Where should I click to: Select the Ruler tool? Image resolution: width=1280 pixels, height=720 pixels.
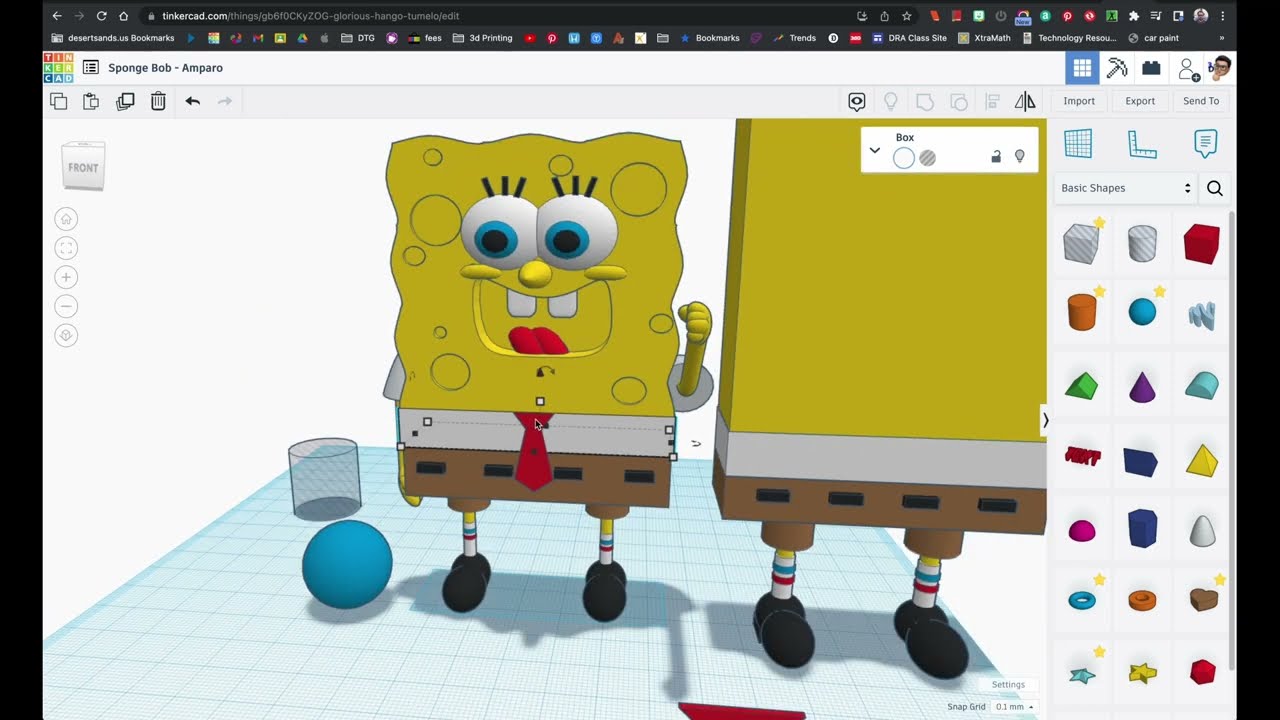coord(1142,144)
